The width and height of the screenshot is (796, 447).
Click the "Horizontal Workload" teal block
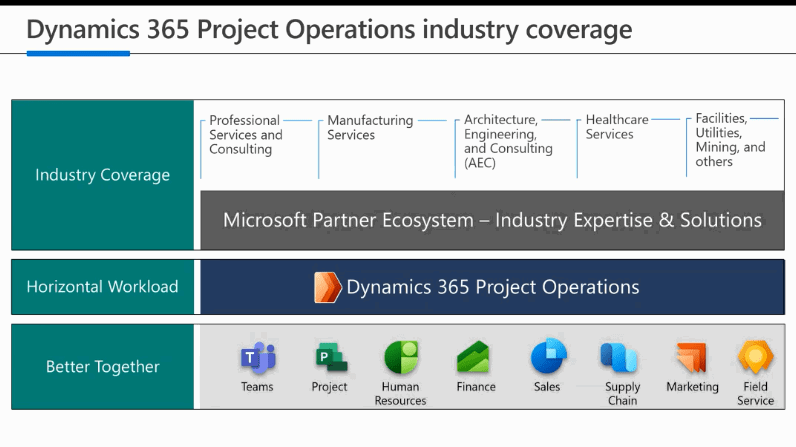(x=103, y=287)
